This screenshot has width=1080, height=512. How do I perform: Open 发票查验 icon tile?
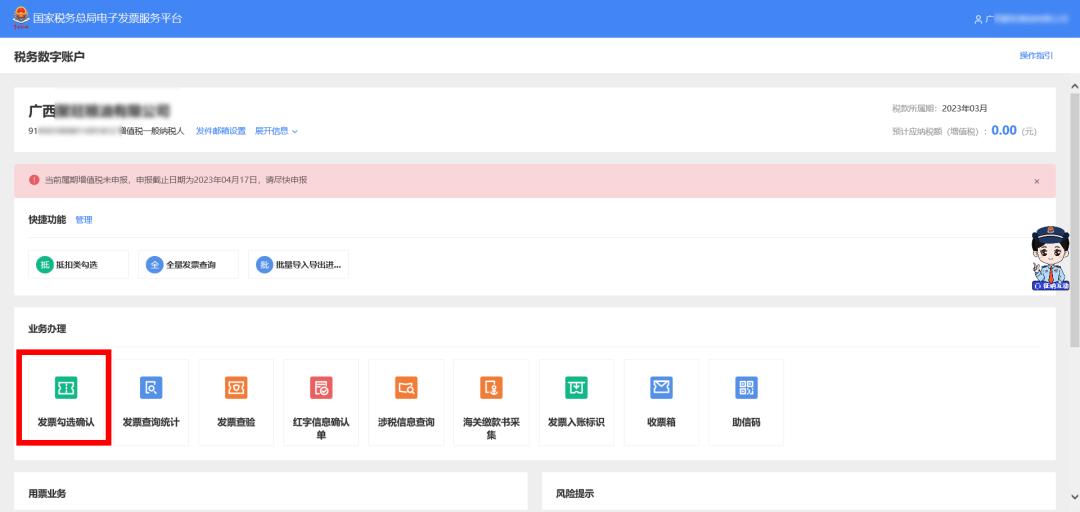(x=236, y=402)
